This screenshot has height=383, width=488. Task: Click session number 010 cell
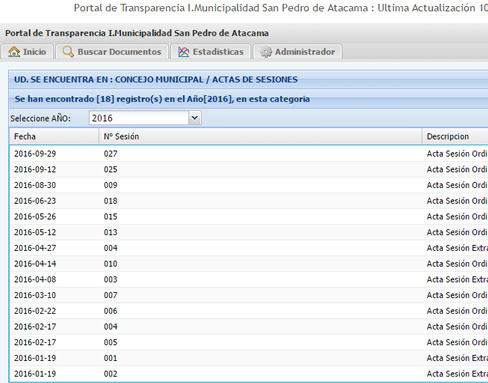pyautogui.click(x=110, y=264)
